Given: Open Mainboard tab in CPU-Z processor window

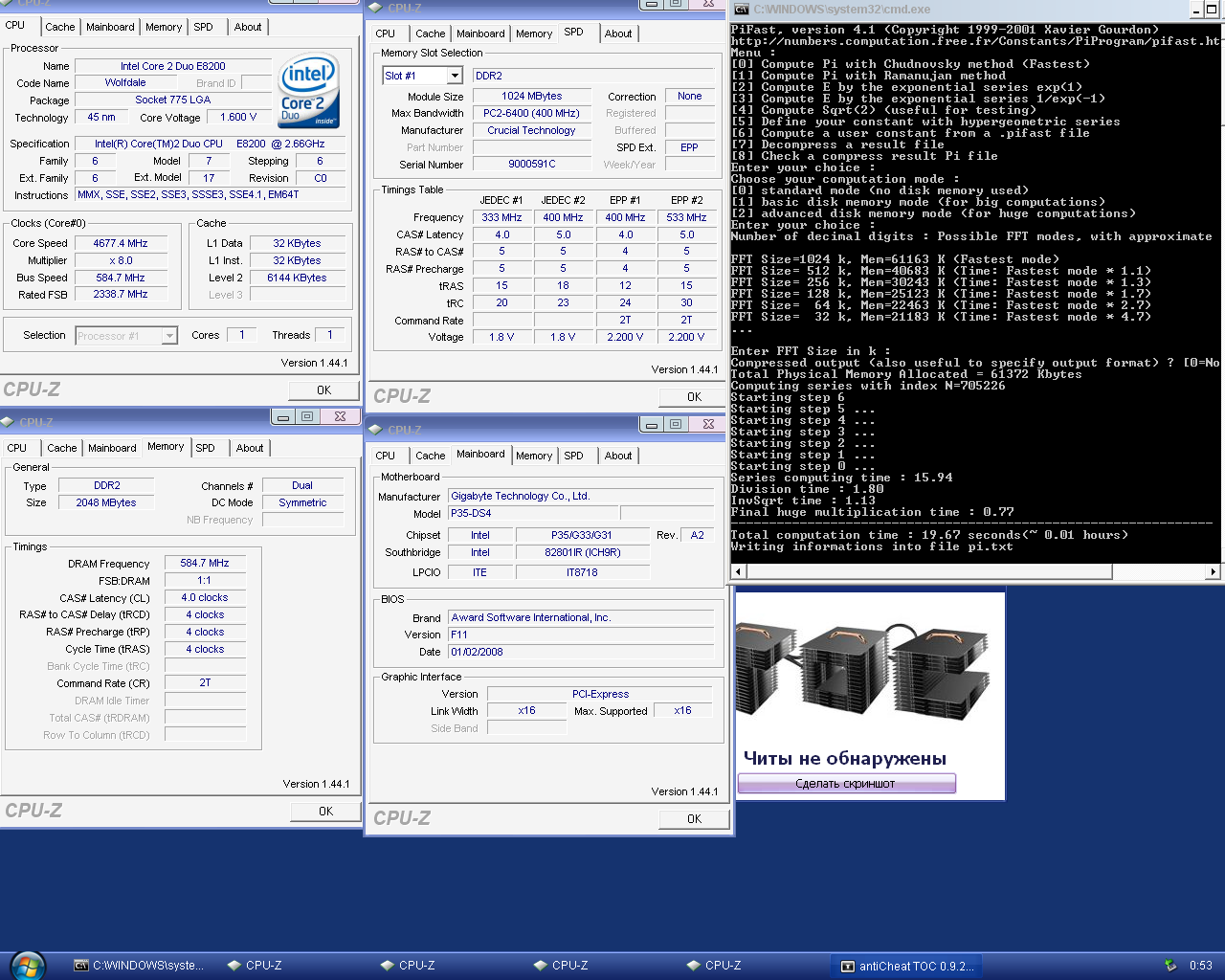Looking at the screenshot, I should coord(110,27).
